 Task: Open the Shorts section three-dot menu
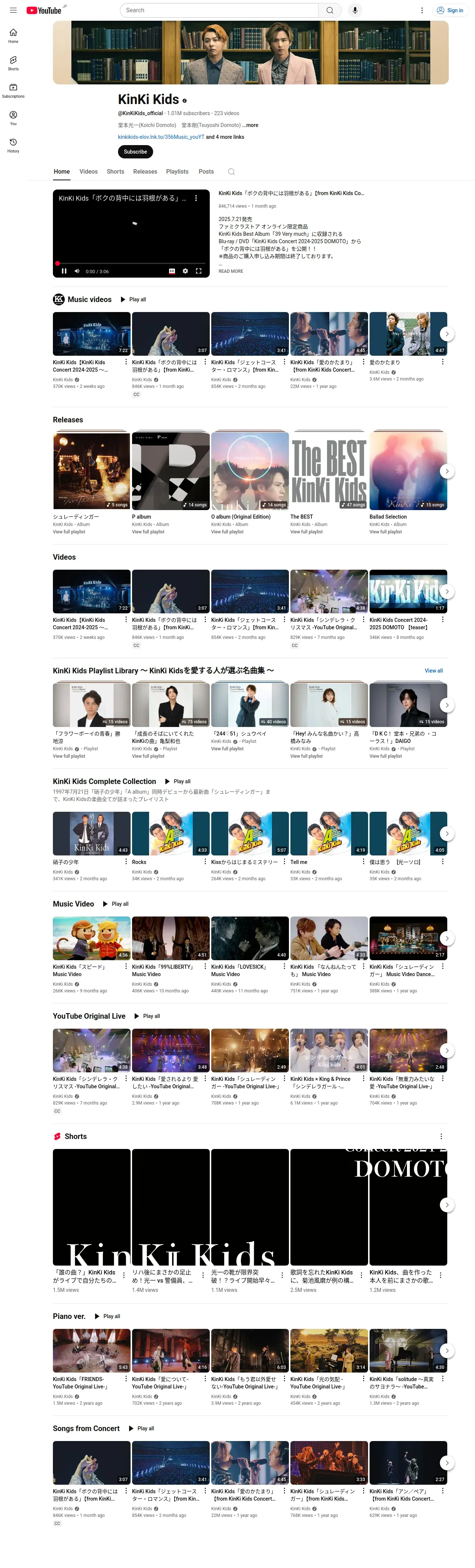[x=442, y=1136]
